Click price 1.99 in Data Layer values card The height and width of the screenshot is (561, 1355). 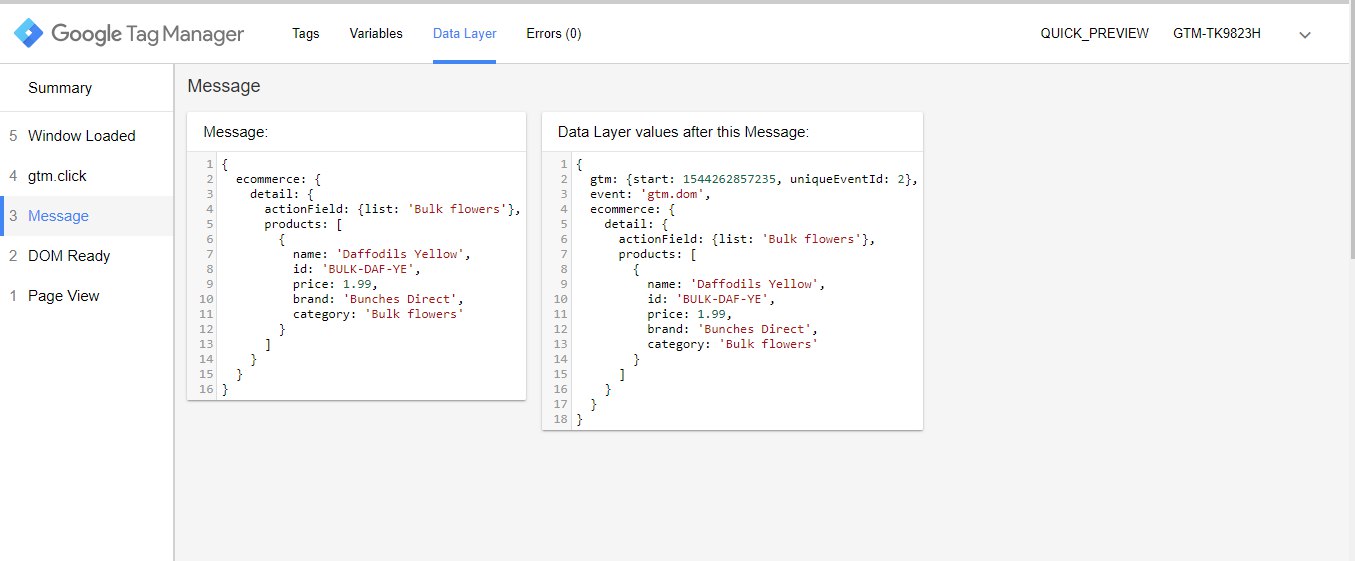pyautogui.click(x=711, y=314)
